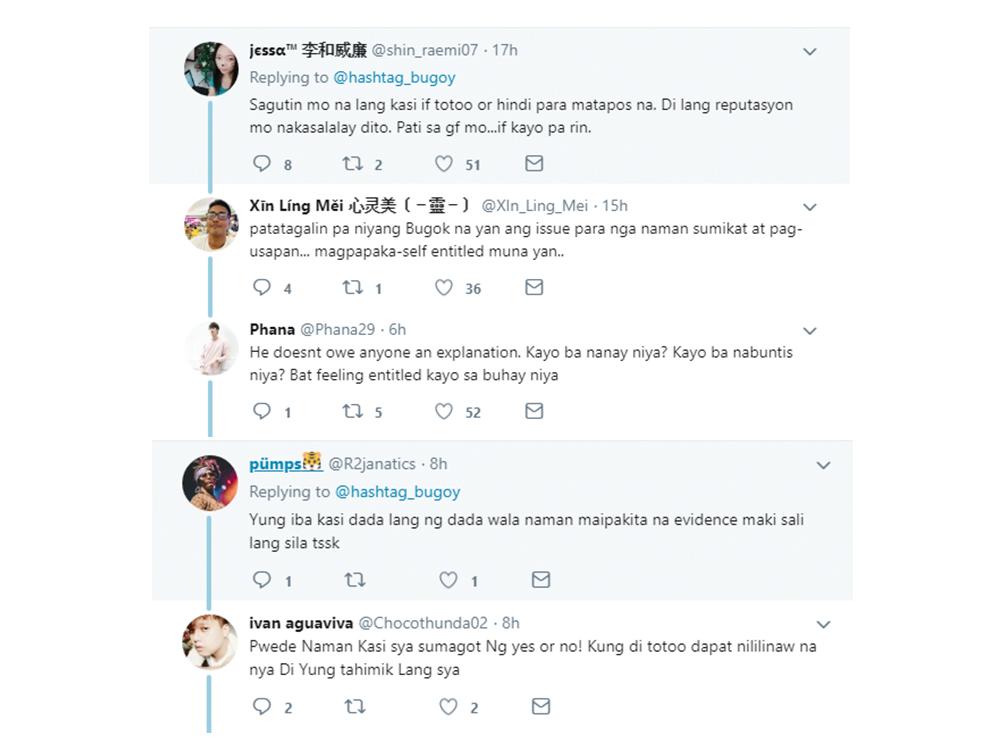Retweet the pümps tweet
This screenshot has width=1000, height=750.
[355, 580]
